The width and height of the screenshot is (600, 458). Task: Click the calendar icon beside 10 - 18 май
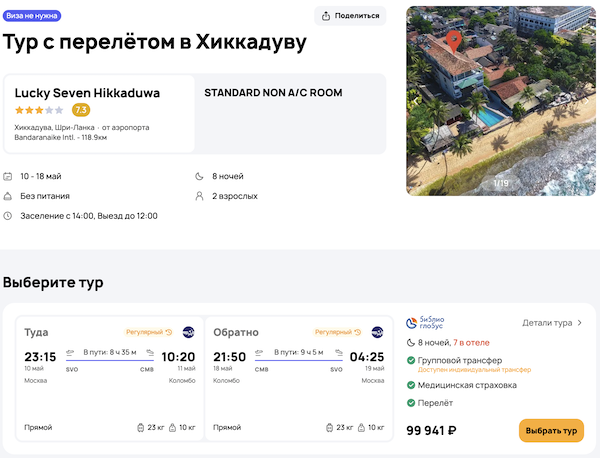point(8,177)
